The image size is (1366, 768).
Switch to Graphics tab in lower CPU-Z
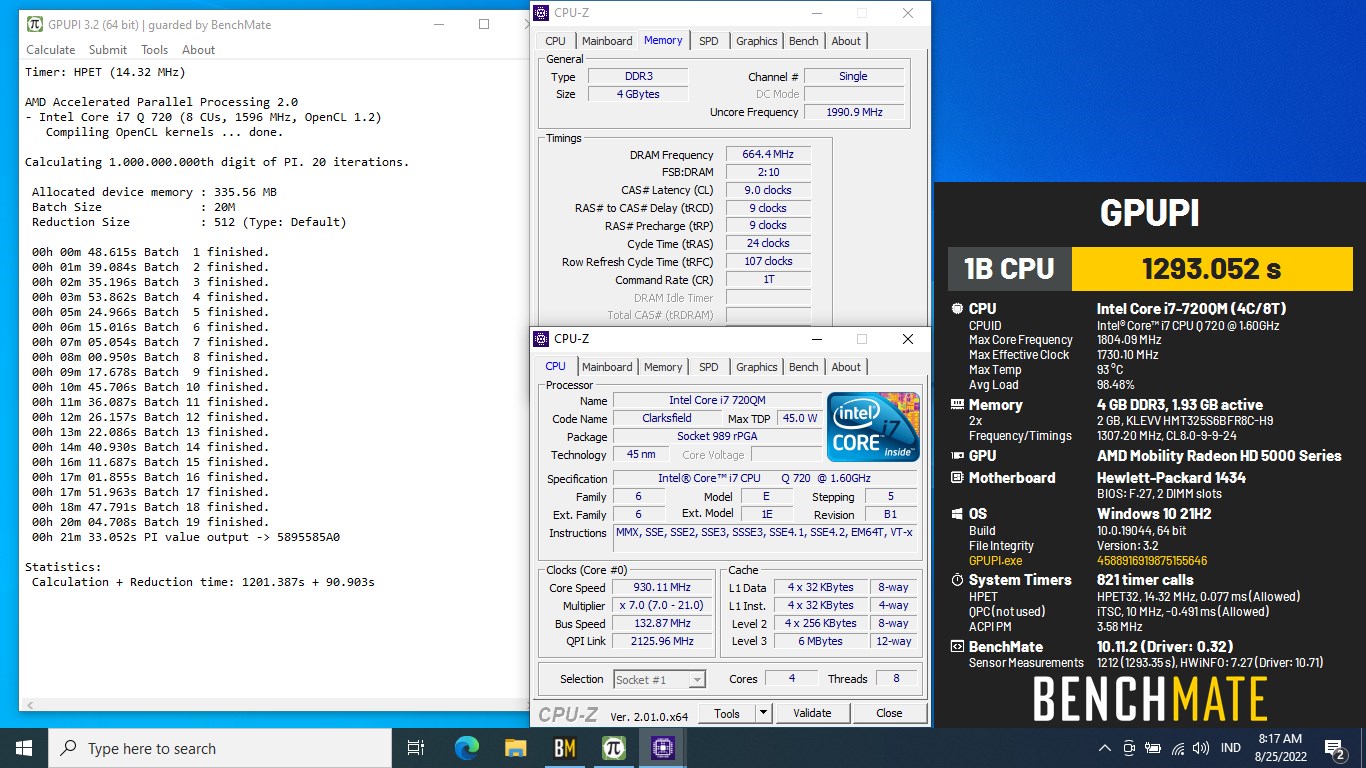click(x=756, y=367)
